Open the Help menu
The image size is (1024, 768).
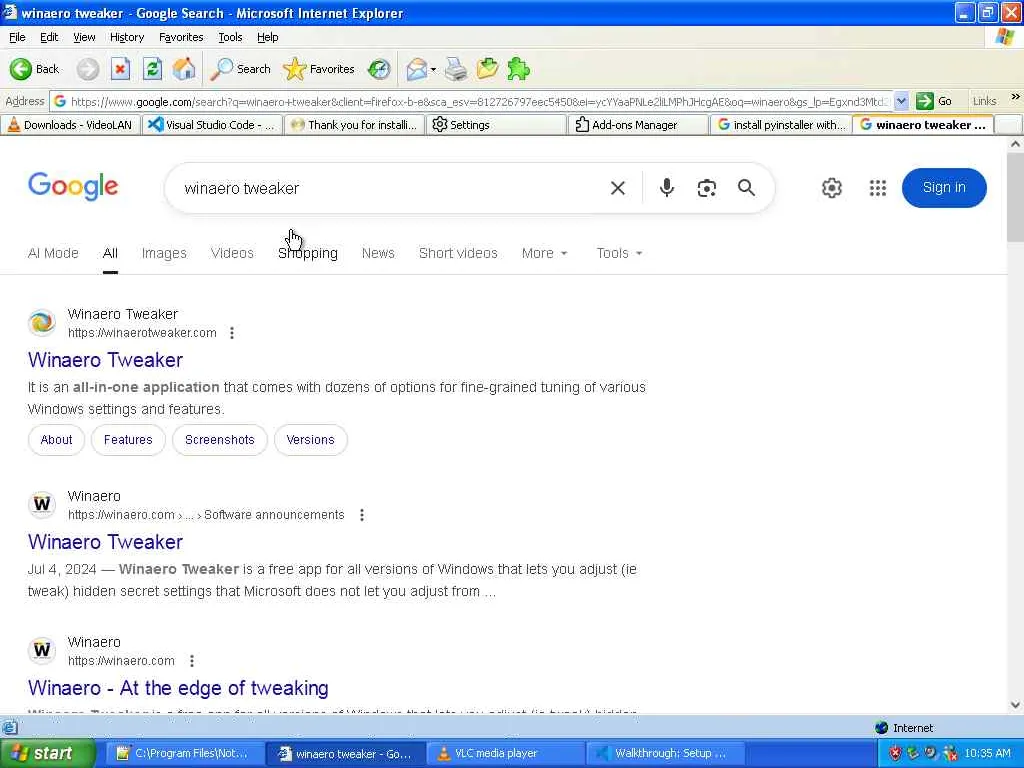click(x=267, y=37)
